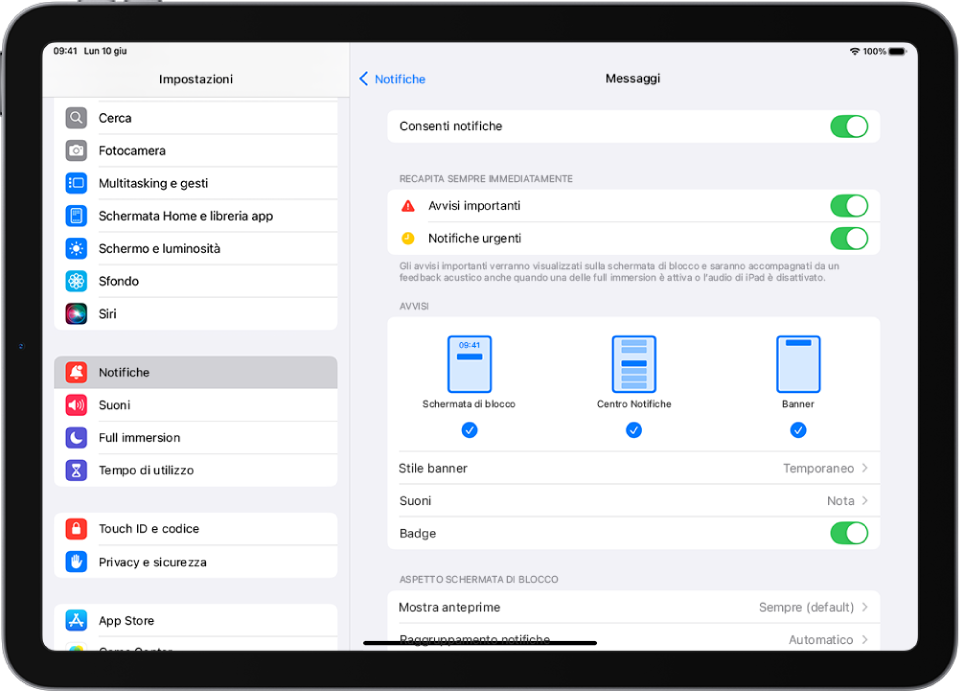The height and width of the screenshot is (692, 960).
Task: Open Cerca in the settings sidebar
Action: coord(196,118)
